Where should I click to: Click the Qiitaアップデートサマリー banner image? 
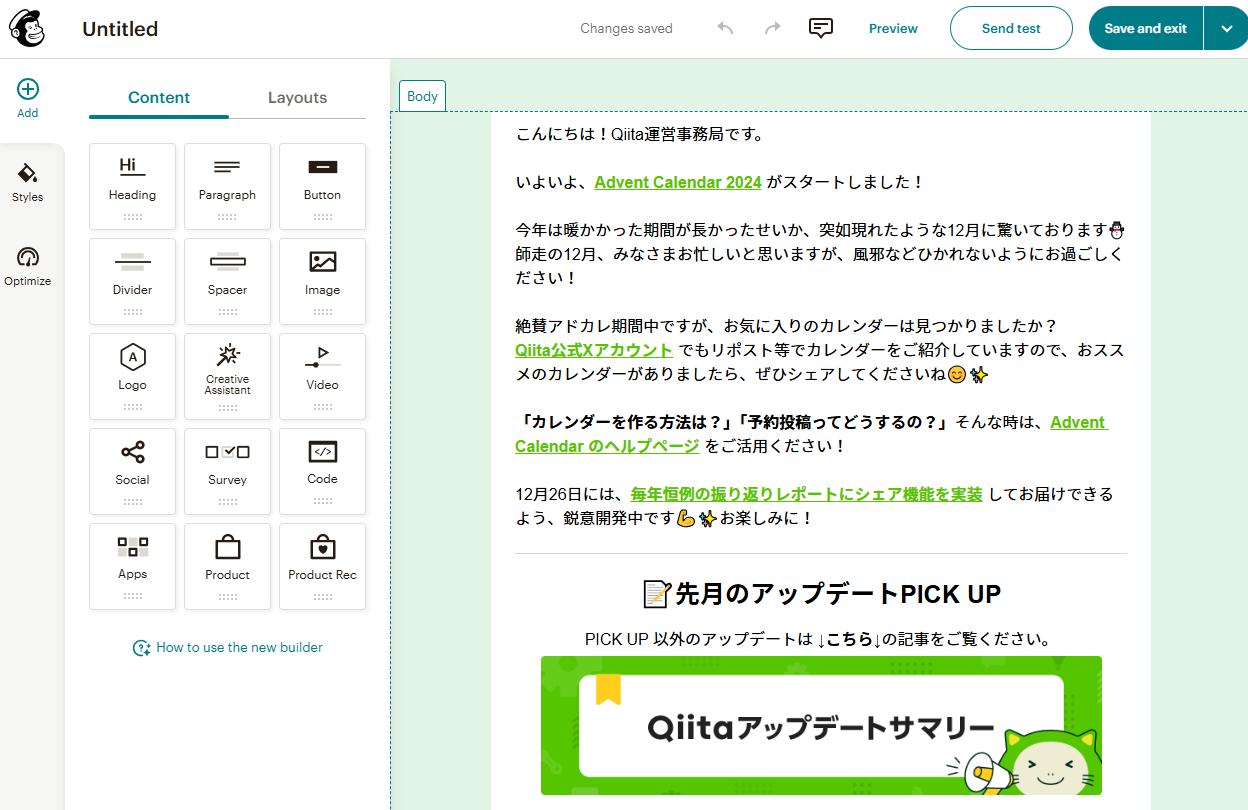click(x=821, y=726)
